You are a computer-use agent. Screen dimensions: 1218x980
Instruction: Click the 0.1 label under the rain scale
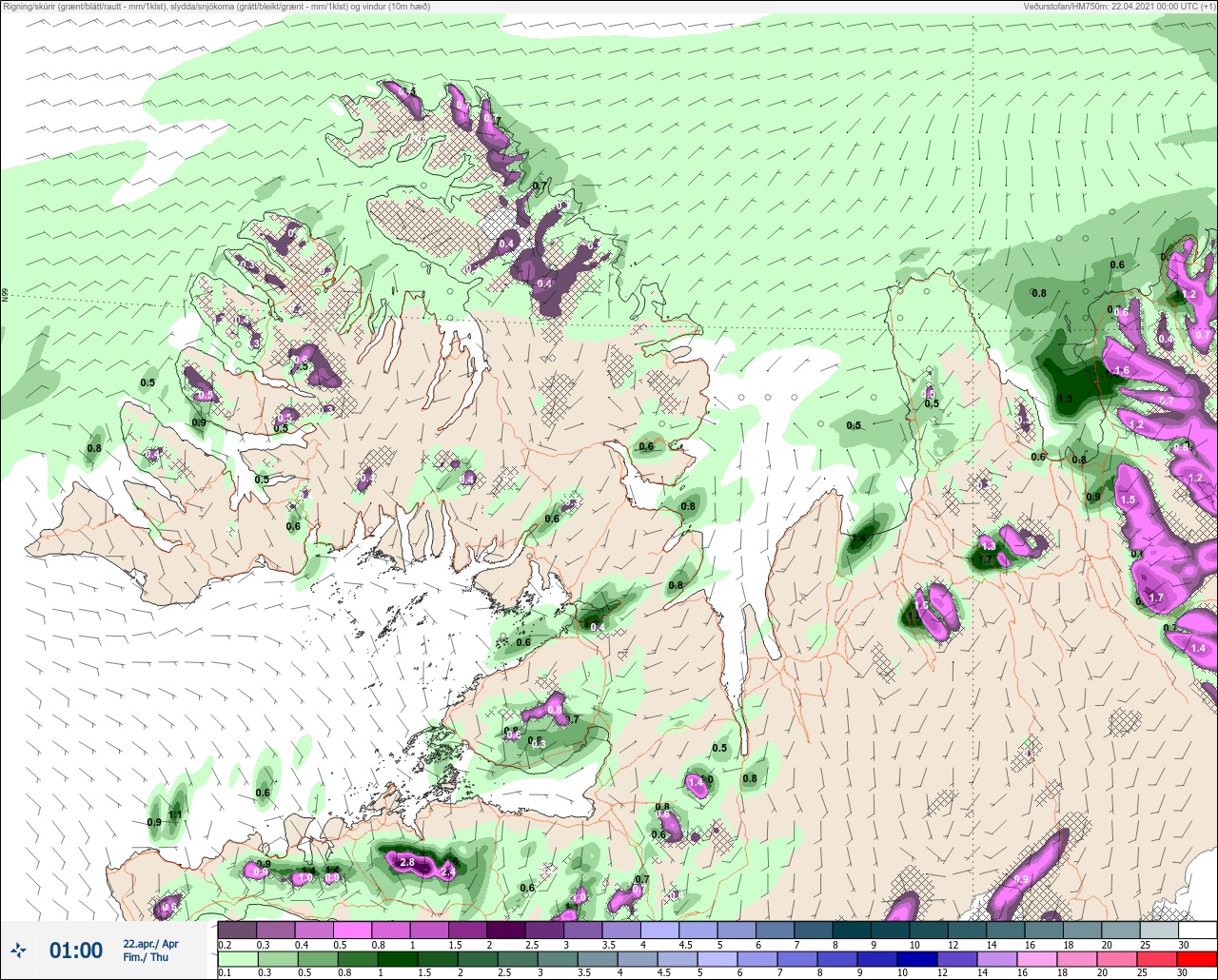tap(224, 973)
